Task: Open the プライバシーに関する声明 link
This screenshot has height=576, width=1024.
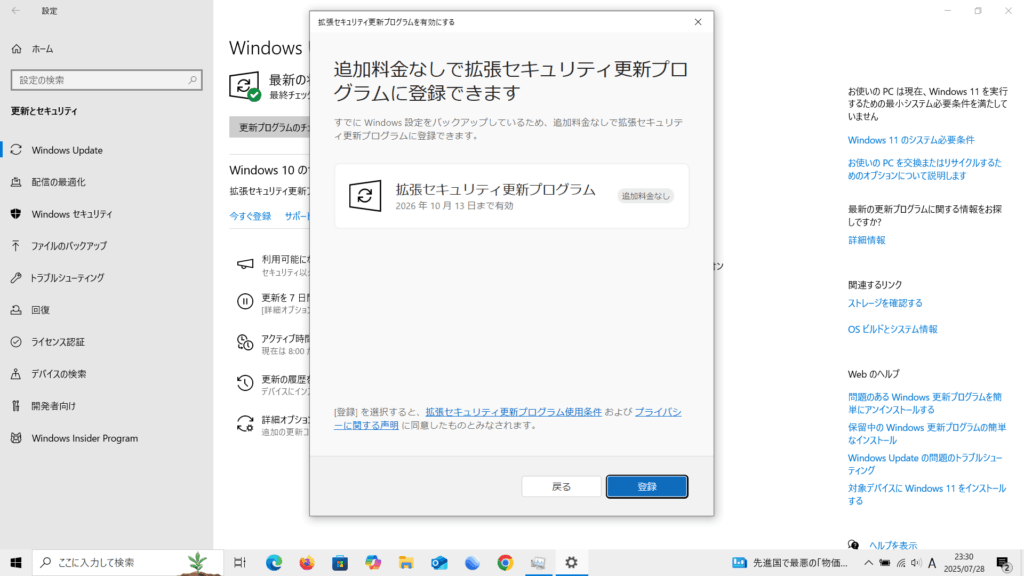Action: pos(507,419)
